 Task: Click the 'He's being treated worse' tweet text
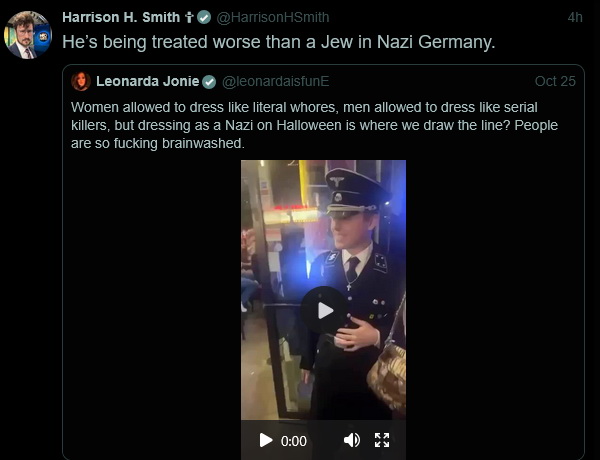279,42
